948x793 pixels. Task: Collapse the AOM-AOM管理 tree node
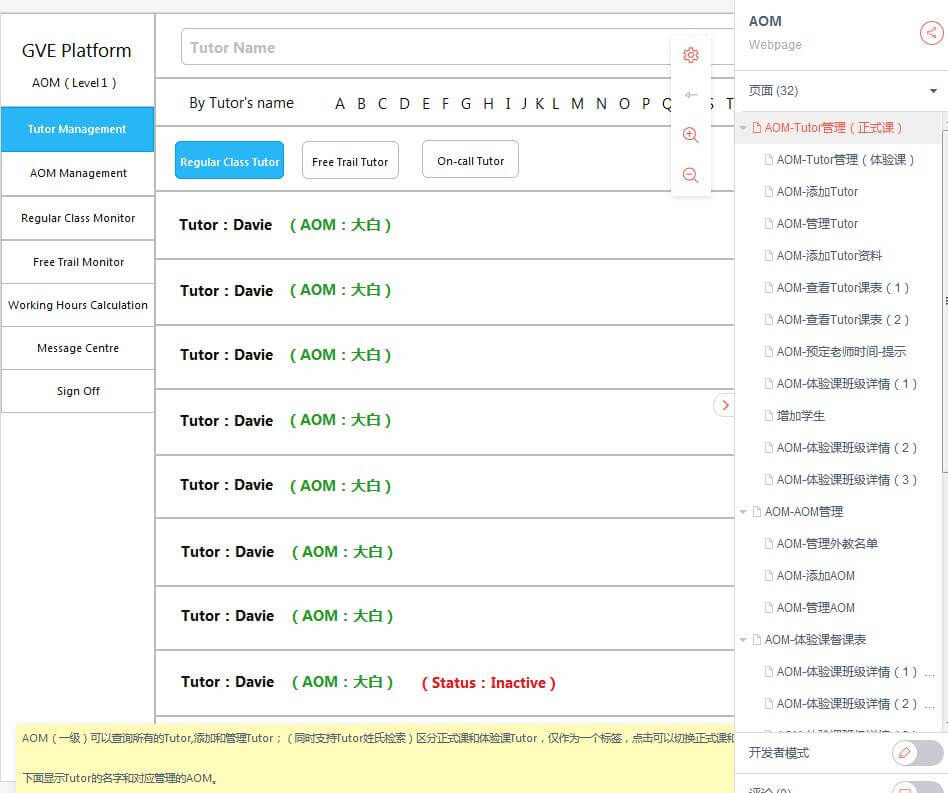click(743, 512)
